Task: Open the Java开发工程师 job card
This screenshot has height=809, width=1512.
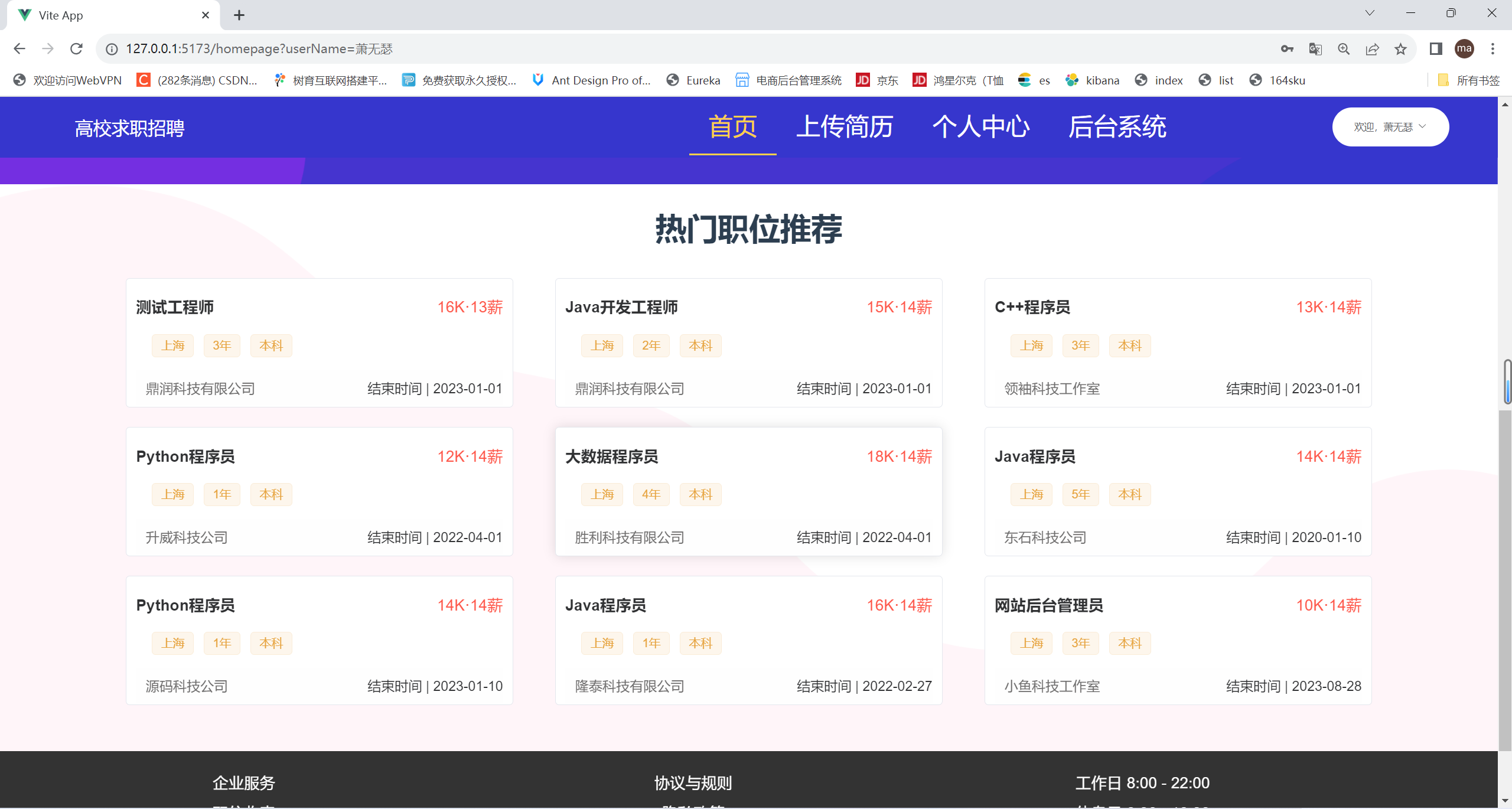Action: [x=748, y=343]
